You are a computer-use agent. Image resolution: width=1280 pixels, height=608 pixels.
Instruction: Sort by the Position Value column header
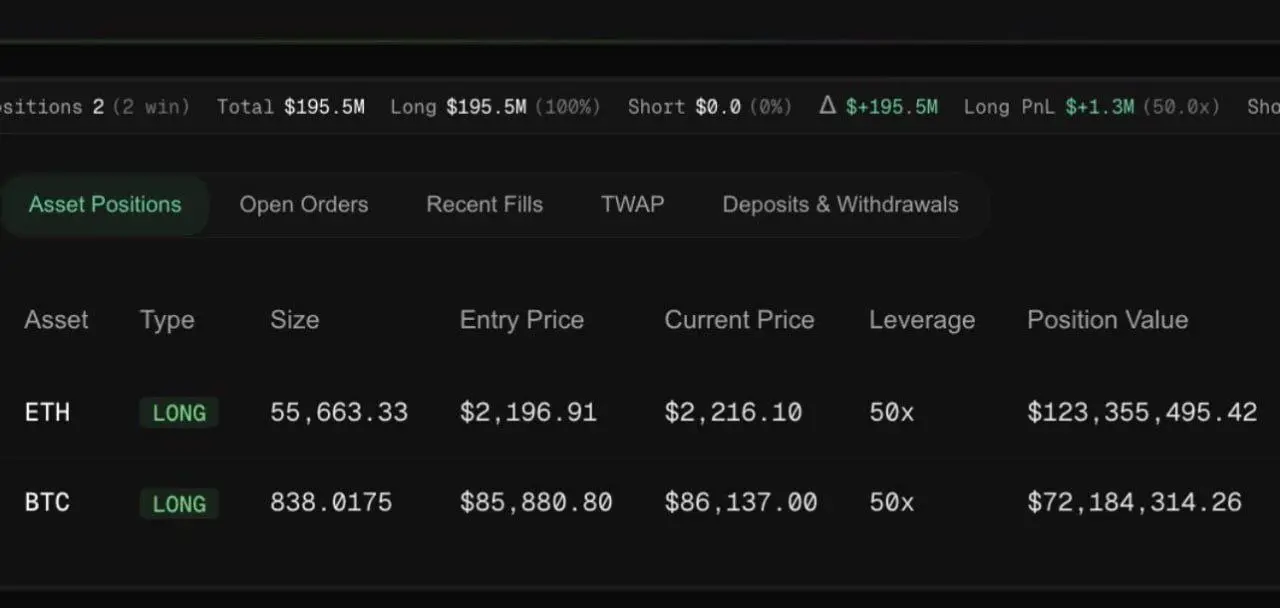point(1108,320)
